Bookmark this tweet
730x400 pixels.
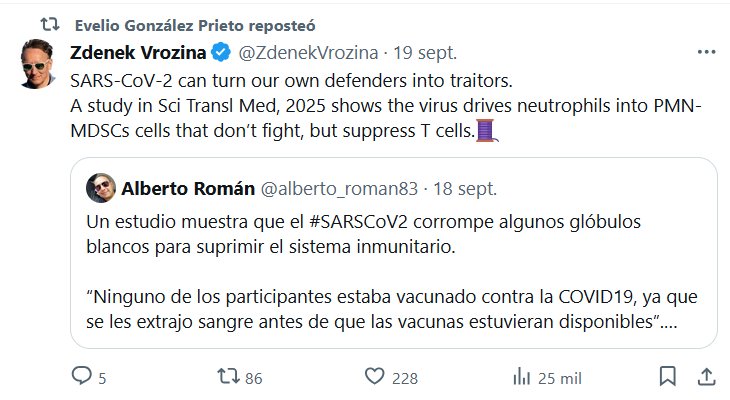coord(668,376)
